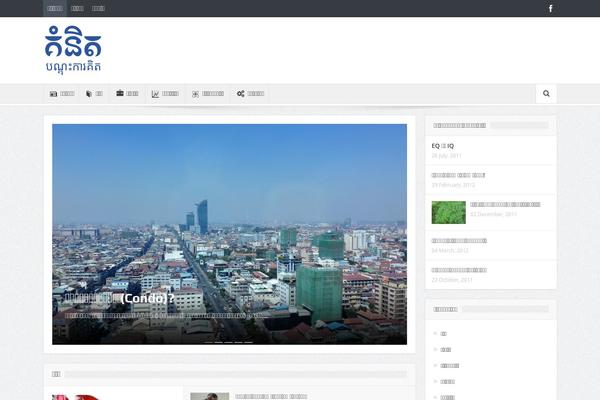
Task: Open the nav menu item with the gears icon
Action: click(x=250, y=94)
